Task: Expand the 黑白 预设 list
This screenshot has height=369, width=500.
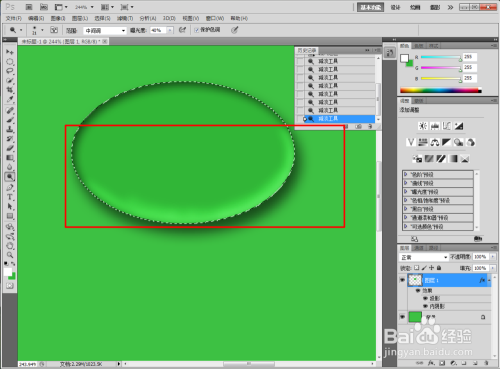Action: (406, 209)
